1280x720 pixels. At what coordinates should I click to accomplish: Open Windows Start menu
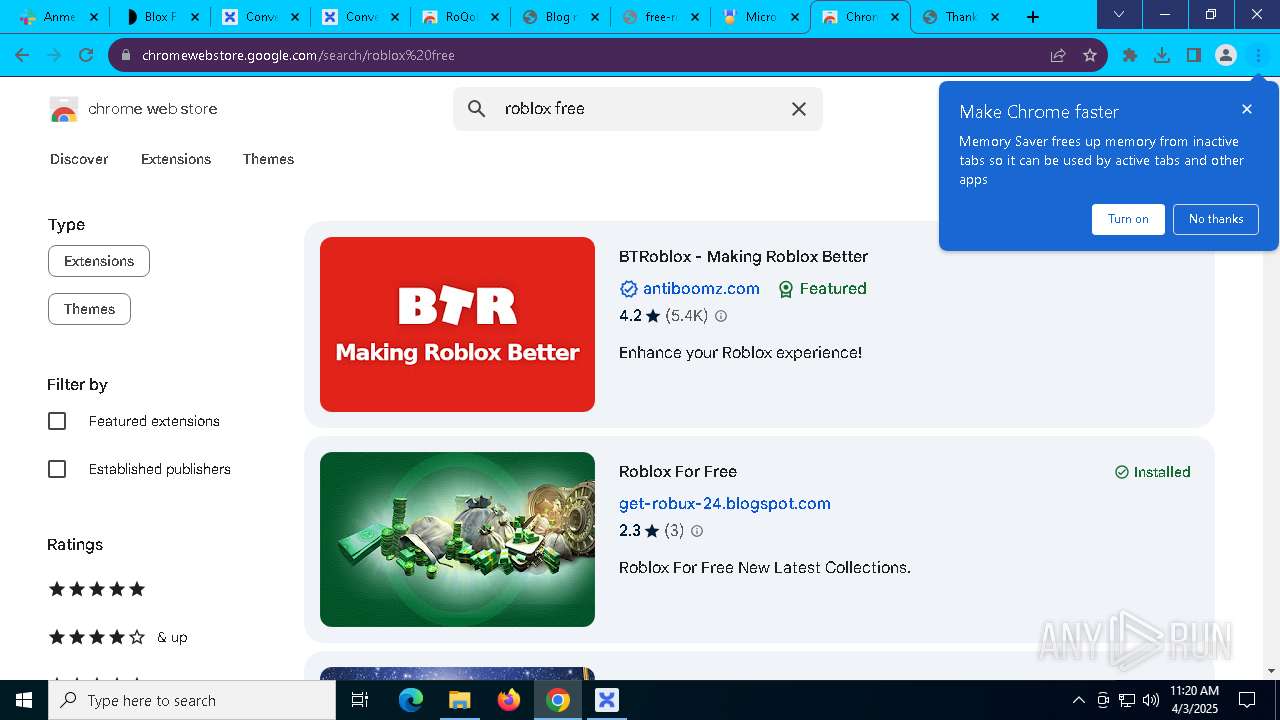click(24, 700)
